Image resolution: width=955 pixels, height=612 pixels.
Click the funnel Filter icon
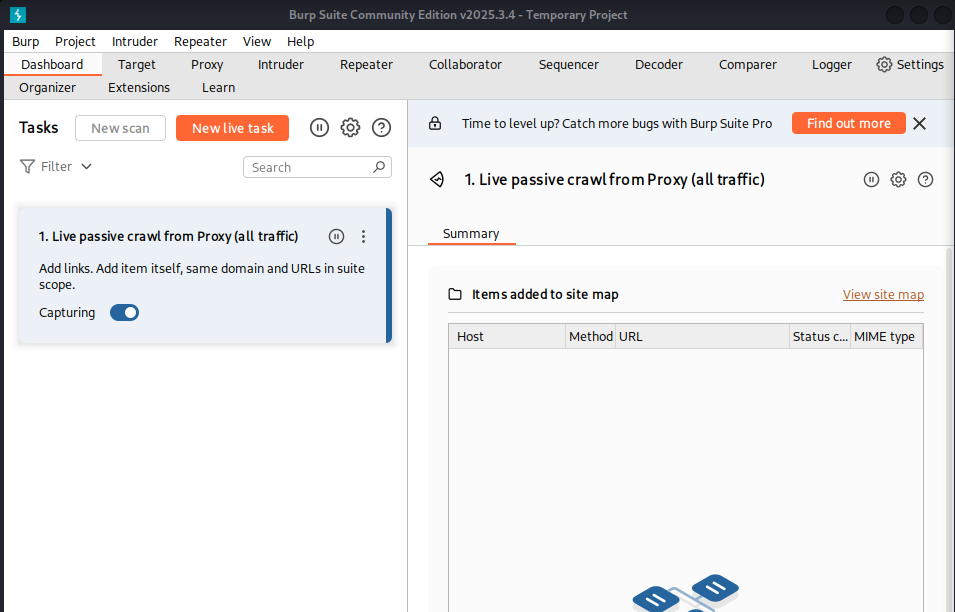(27, 166)
